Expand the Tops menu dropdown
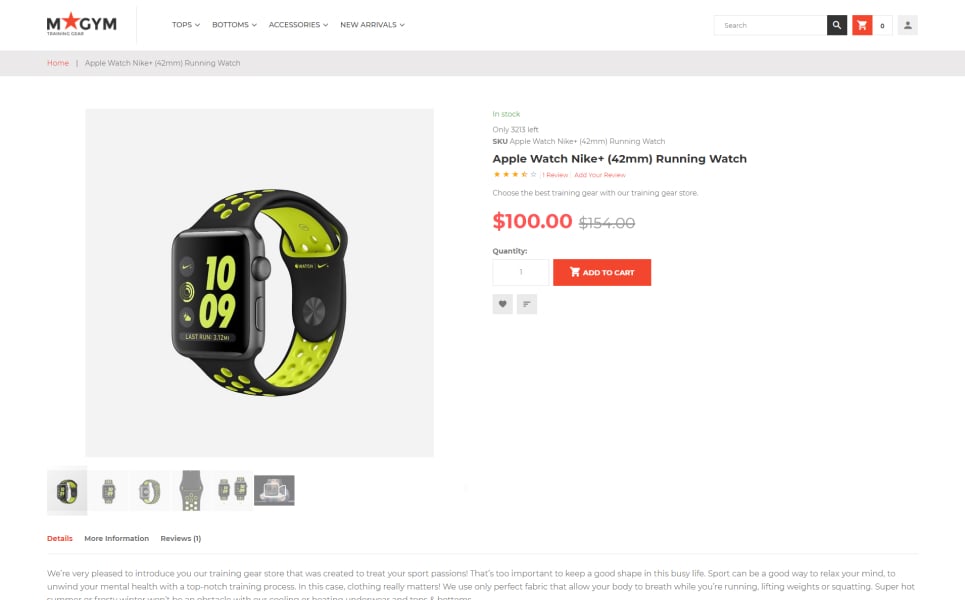This screenshot has width=965, height=600. (x=186, y=25)
